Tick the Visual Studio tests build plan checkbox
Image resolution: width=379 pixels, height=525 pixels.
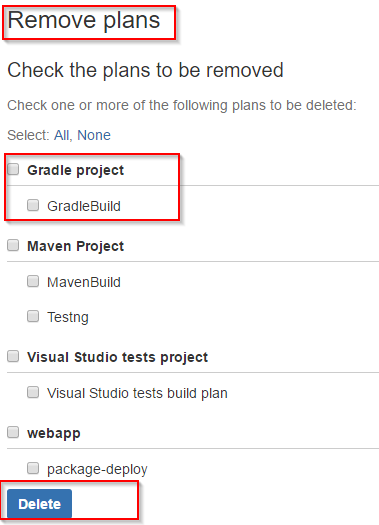[x=33, y=392]
